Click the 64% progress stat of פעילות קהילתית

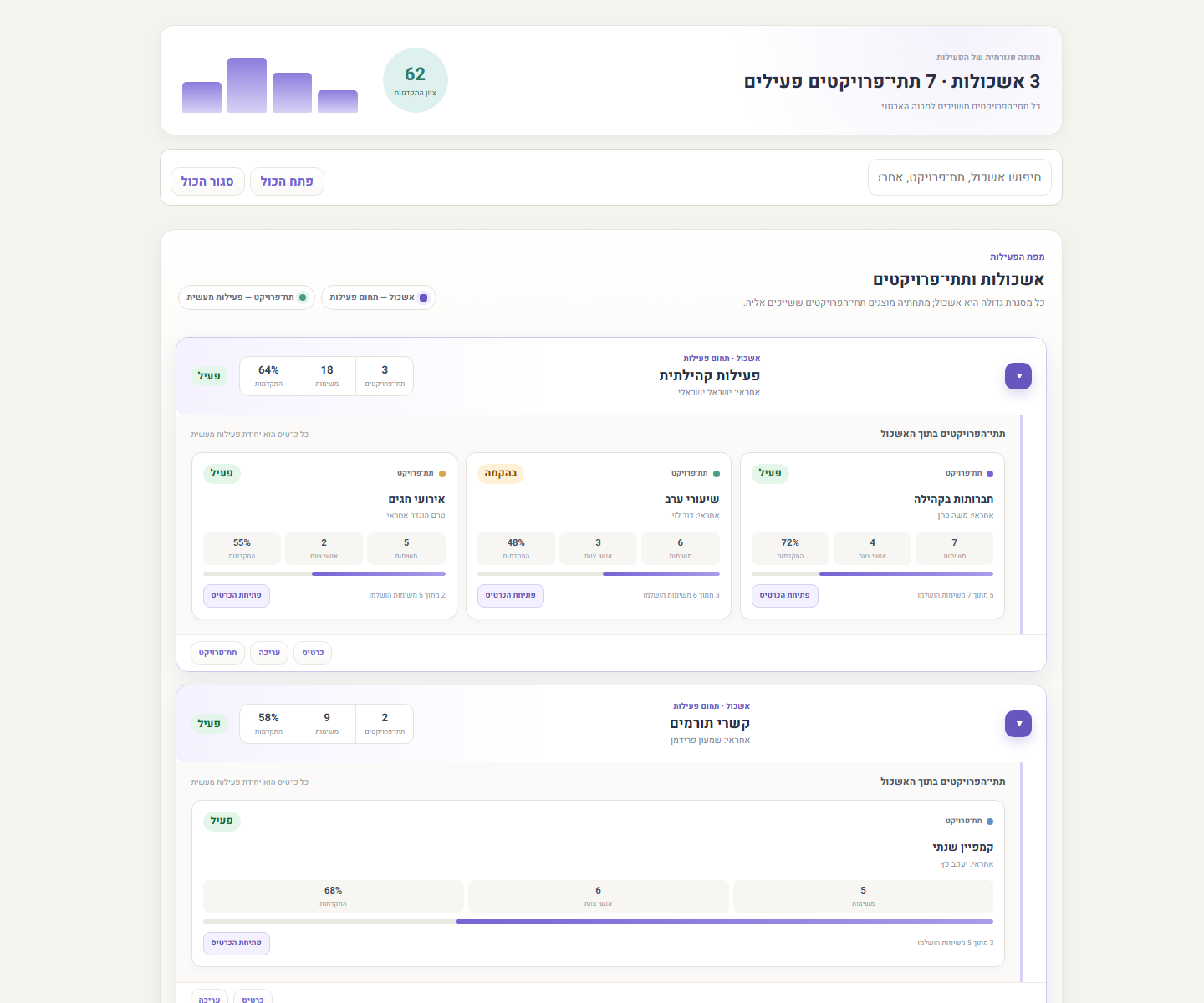click(x=268, y=376)
